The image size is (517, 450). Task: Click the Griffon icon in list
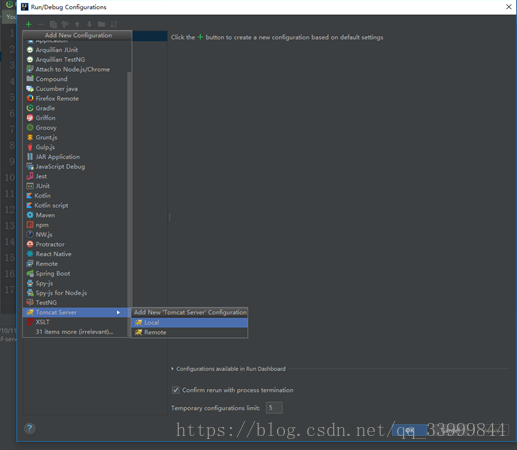30,118
